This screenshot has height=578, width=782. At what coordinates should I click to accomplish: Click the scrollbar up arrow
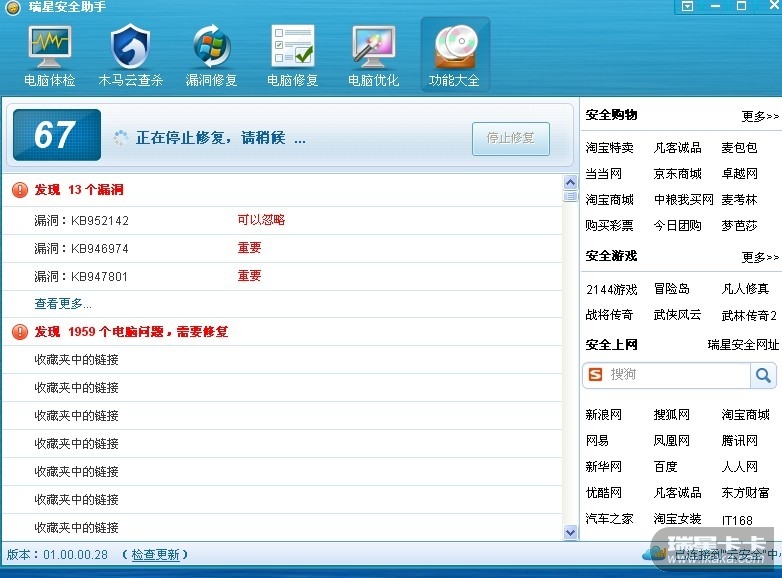pos(571,182)
